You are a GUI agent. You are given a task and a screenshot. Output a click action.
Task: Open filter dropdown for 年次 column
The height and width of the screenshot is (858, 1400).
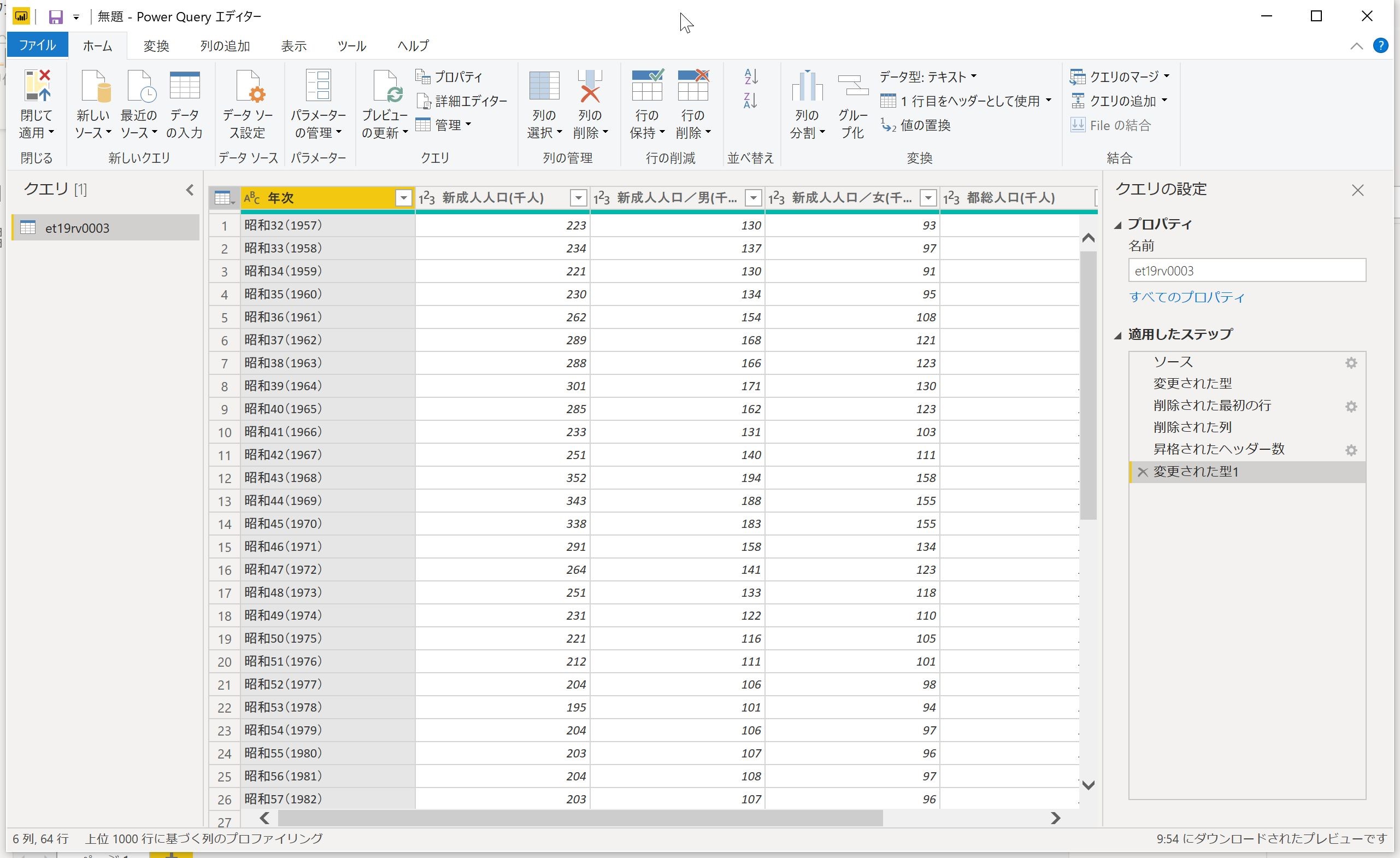tap(403, 198)
